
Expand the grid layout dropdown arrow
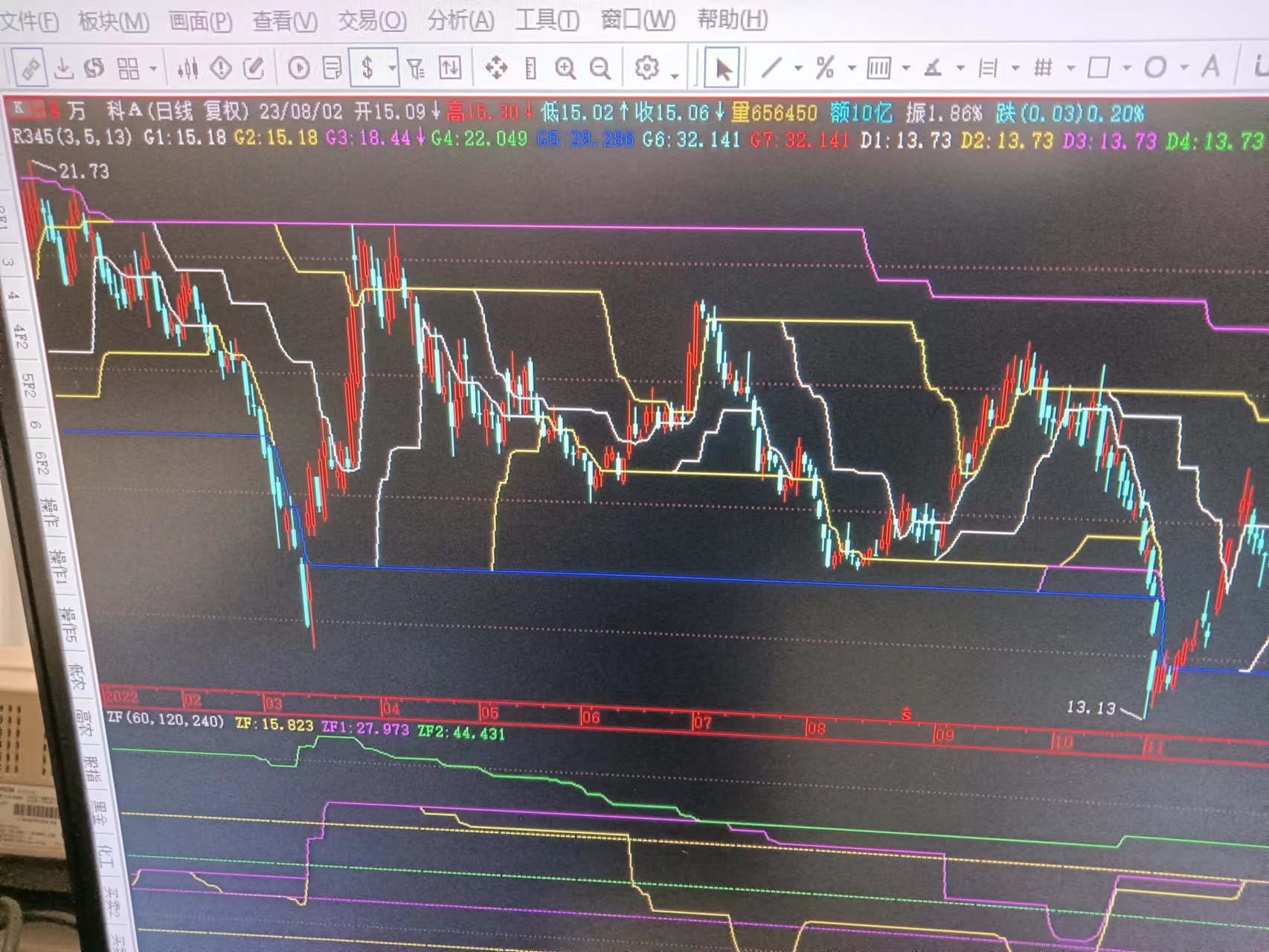tap(153, 69)
